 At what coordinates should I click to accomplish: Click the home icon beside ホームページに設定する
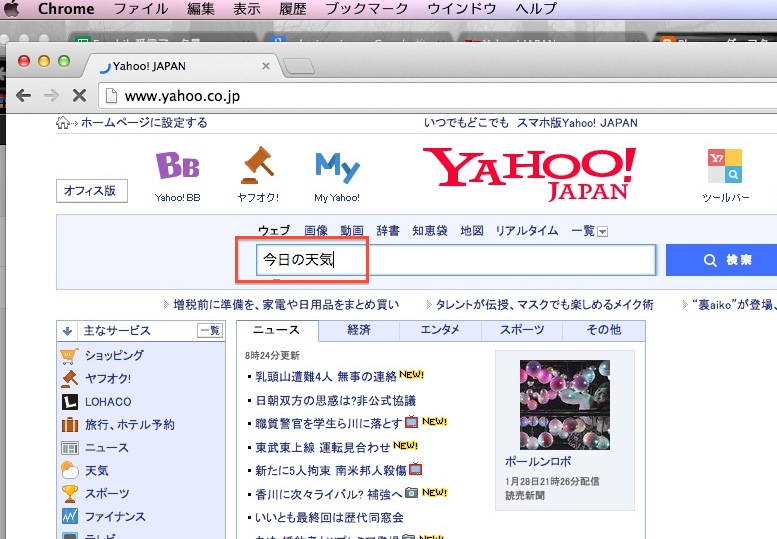63,122
